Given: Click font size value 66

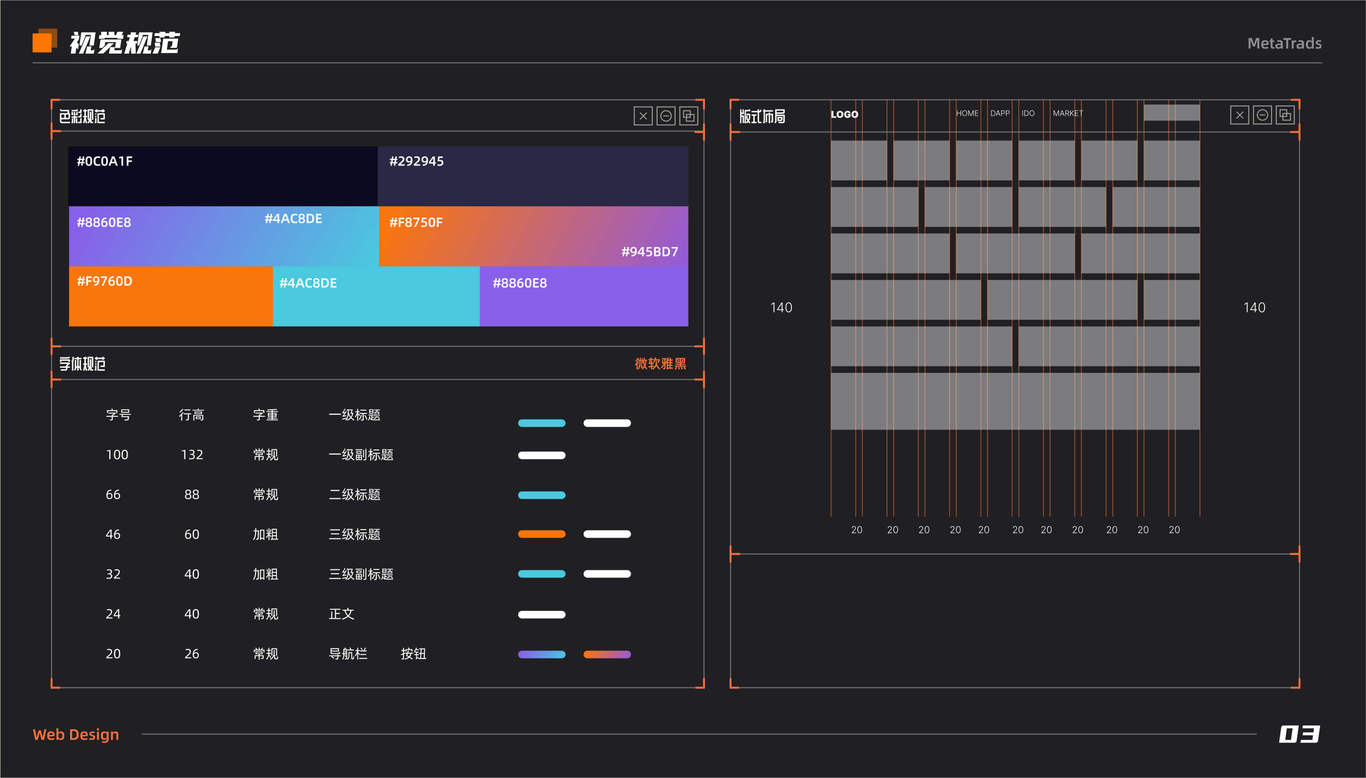Looking at the screenshot, I should (x=113, y=495).
